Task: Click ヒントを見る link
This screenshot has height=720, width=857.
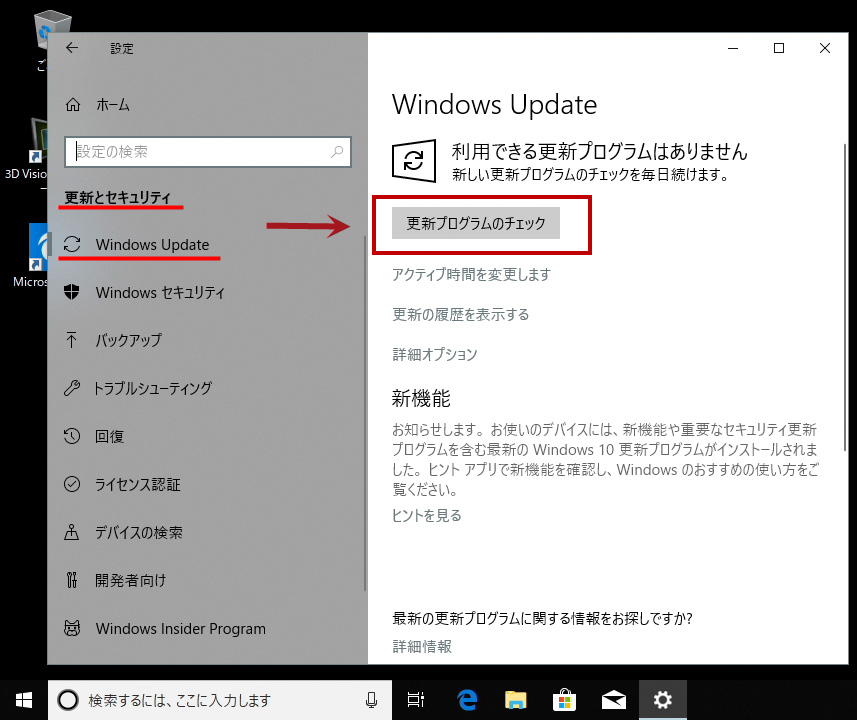Action: coord(426,515)
